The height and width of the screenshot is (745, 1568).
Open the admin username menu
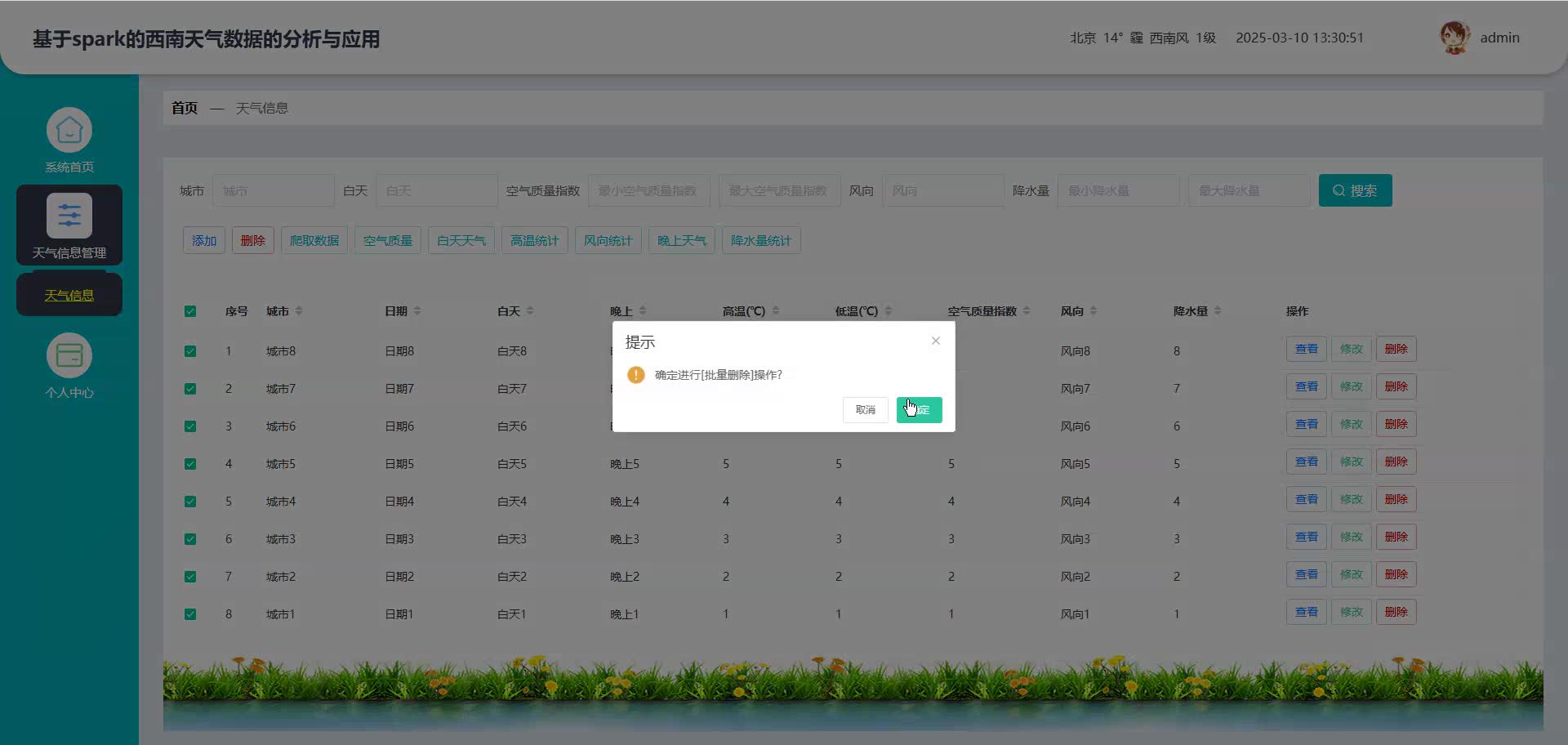pyautogui.click(x=1499, y=38)
